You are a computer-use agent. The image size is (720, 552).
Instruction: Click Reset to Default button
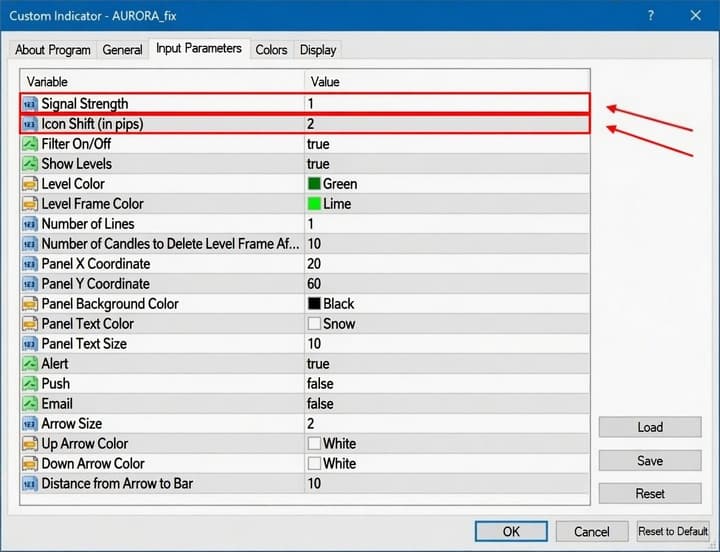point(673,531)
